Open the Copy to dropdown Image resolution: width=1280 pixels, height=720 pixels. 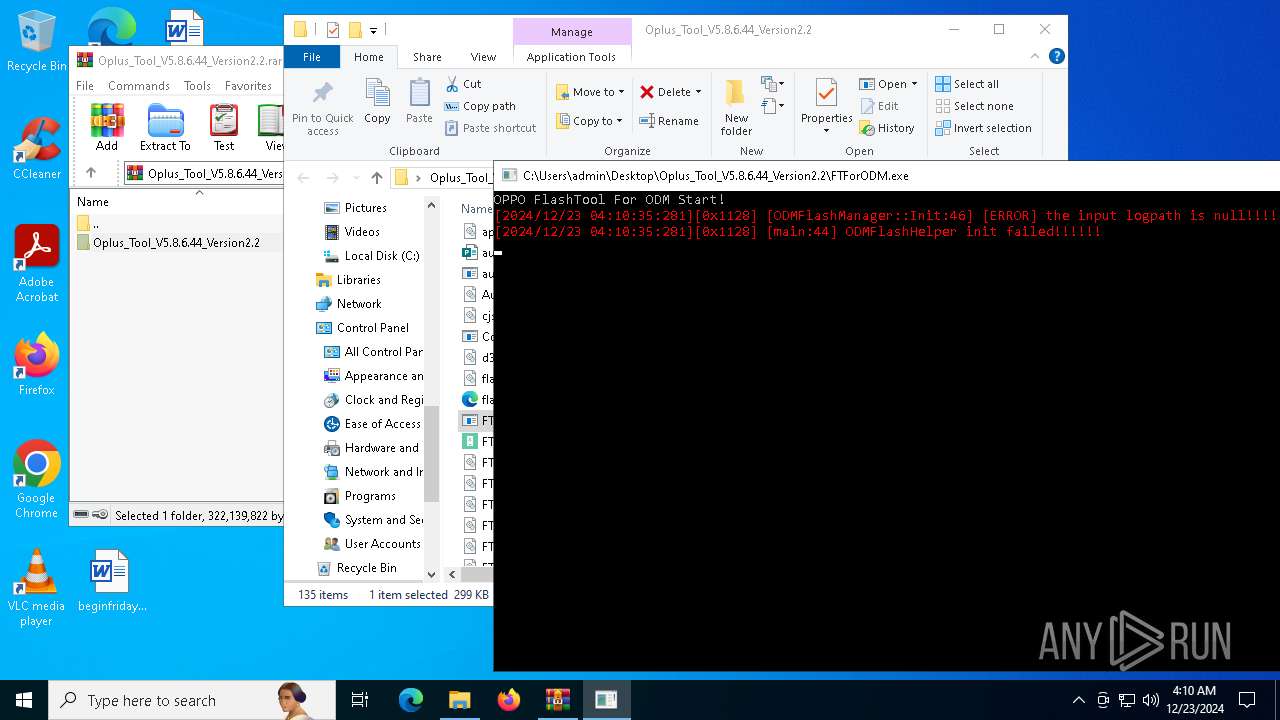tap(589, 121)
